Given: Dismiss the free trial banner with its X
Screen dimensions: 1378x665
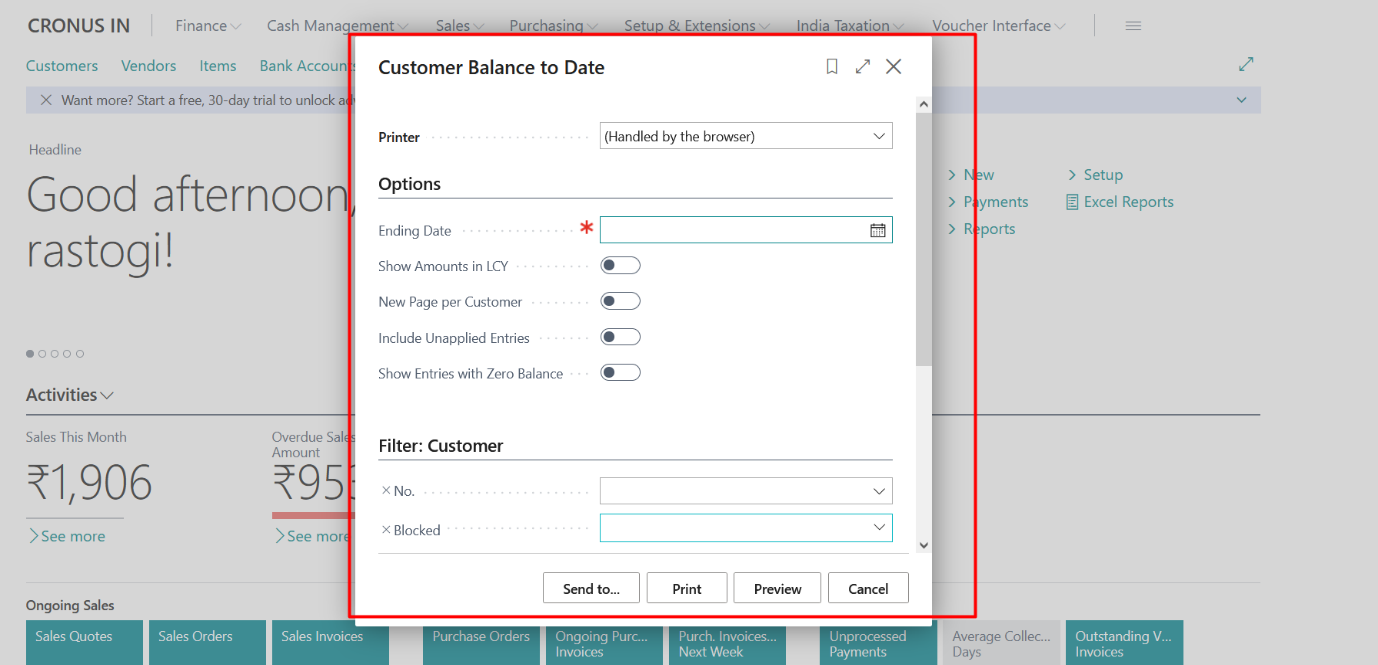Looking at the screenshot, I should pyautogui.click(x=45, y=100).
